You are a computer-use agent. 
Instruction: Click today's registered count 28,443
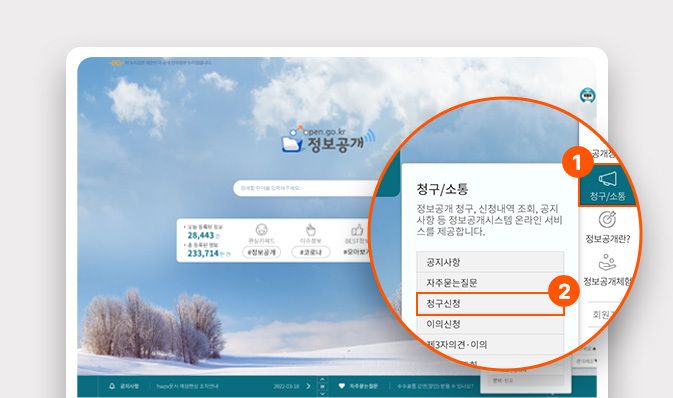click(201, 235)
